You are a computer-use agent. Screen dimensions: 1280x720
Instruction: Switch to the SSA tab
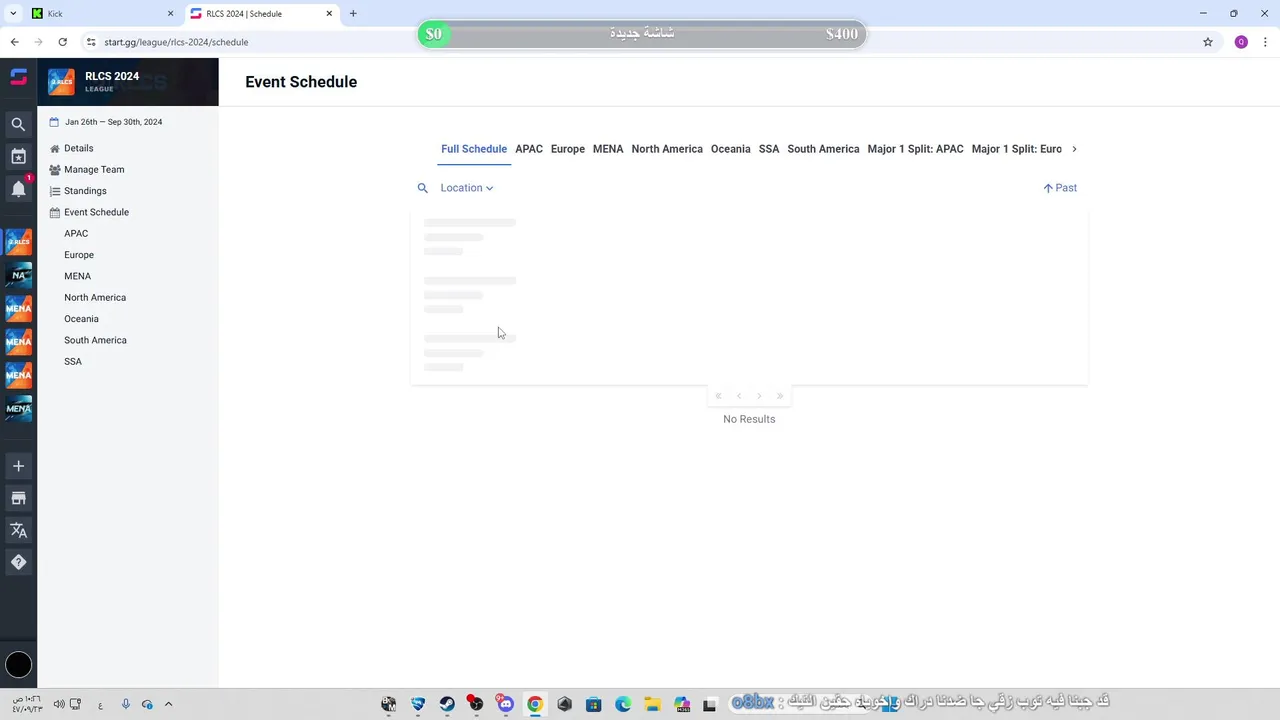[769, 149]
